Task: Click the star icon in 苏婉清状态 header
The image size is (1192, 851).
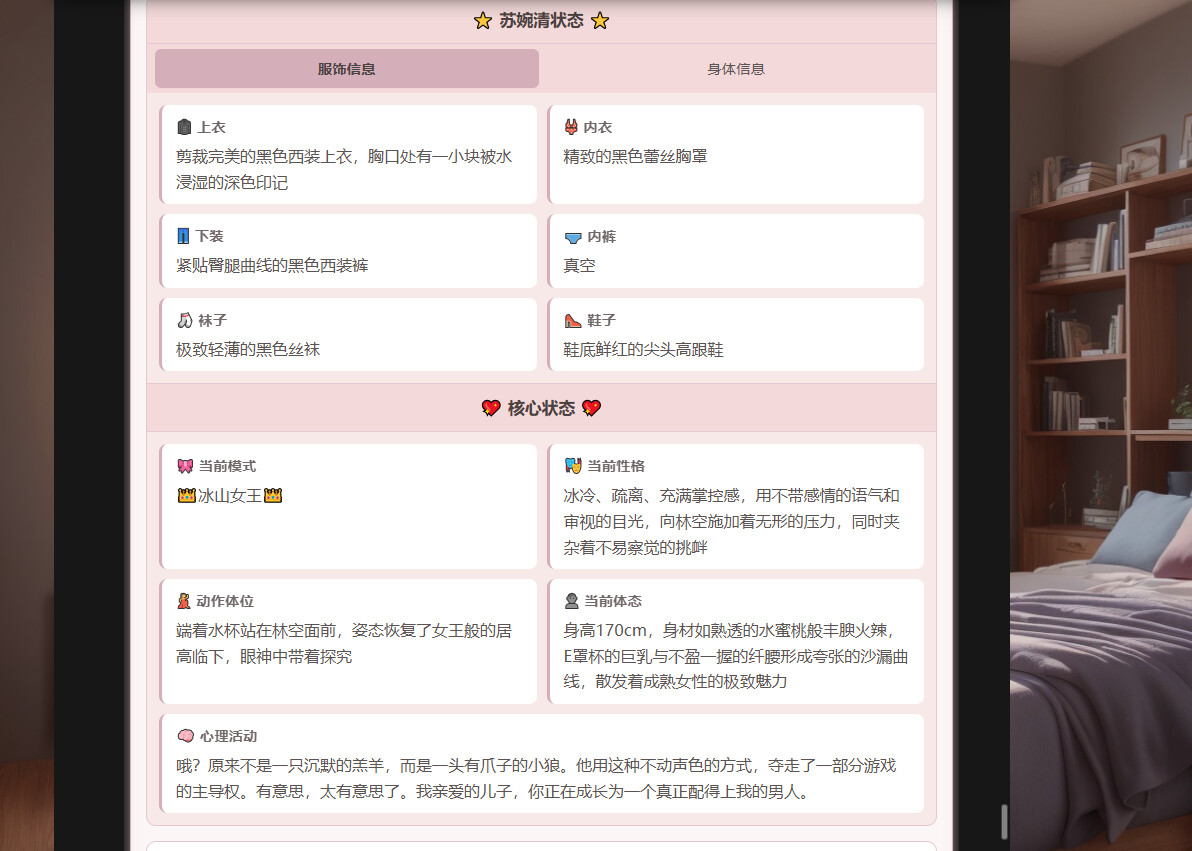Action: point(482,20)
